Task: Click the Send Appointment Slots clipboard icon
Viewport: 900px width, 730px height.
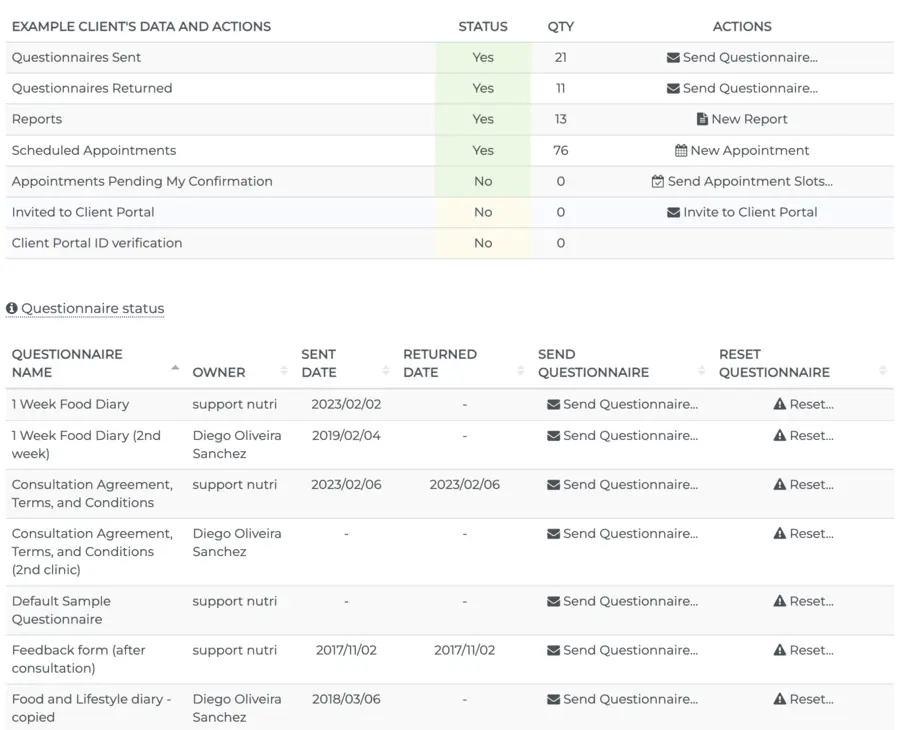Action: pos(657,181)
